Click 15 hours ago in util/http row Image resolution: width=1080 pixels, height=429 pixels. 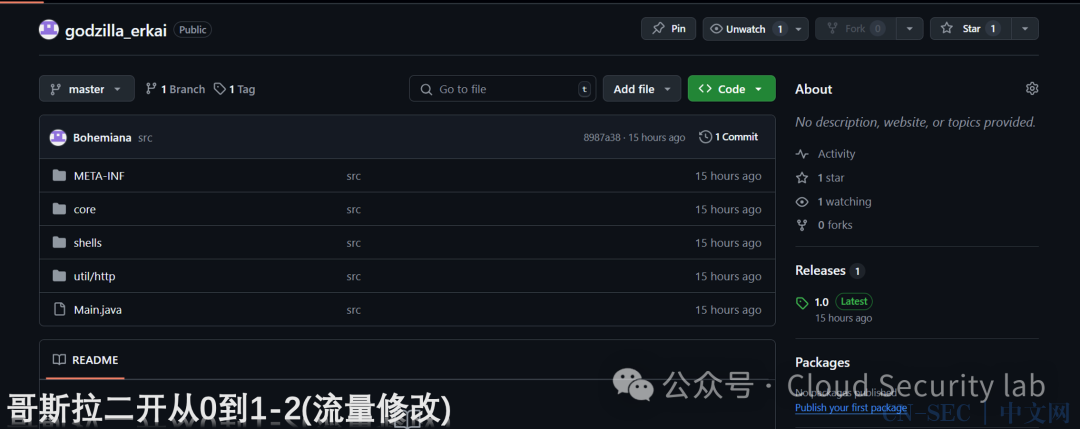[728, 276]
